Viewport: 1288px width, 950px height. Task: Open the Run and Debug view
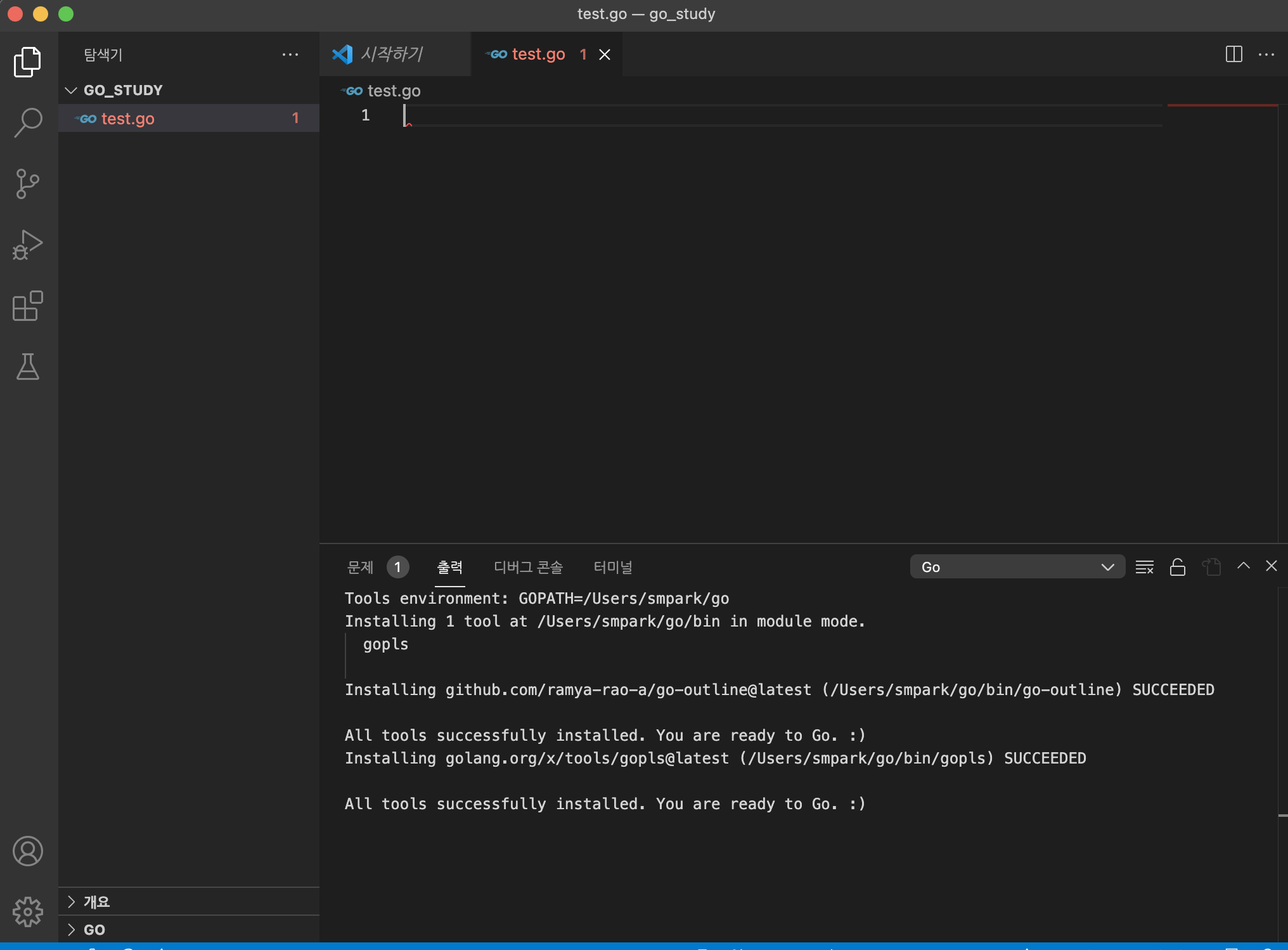coord(28,245)
